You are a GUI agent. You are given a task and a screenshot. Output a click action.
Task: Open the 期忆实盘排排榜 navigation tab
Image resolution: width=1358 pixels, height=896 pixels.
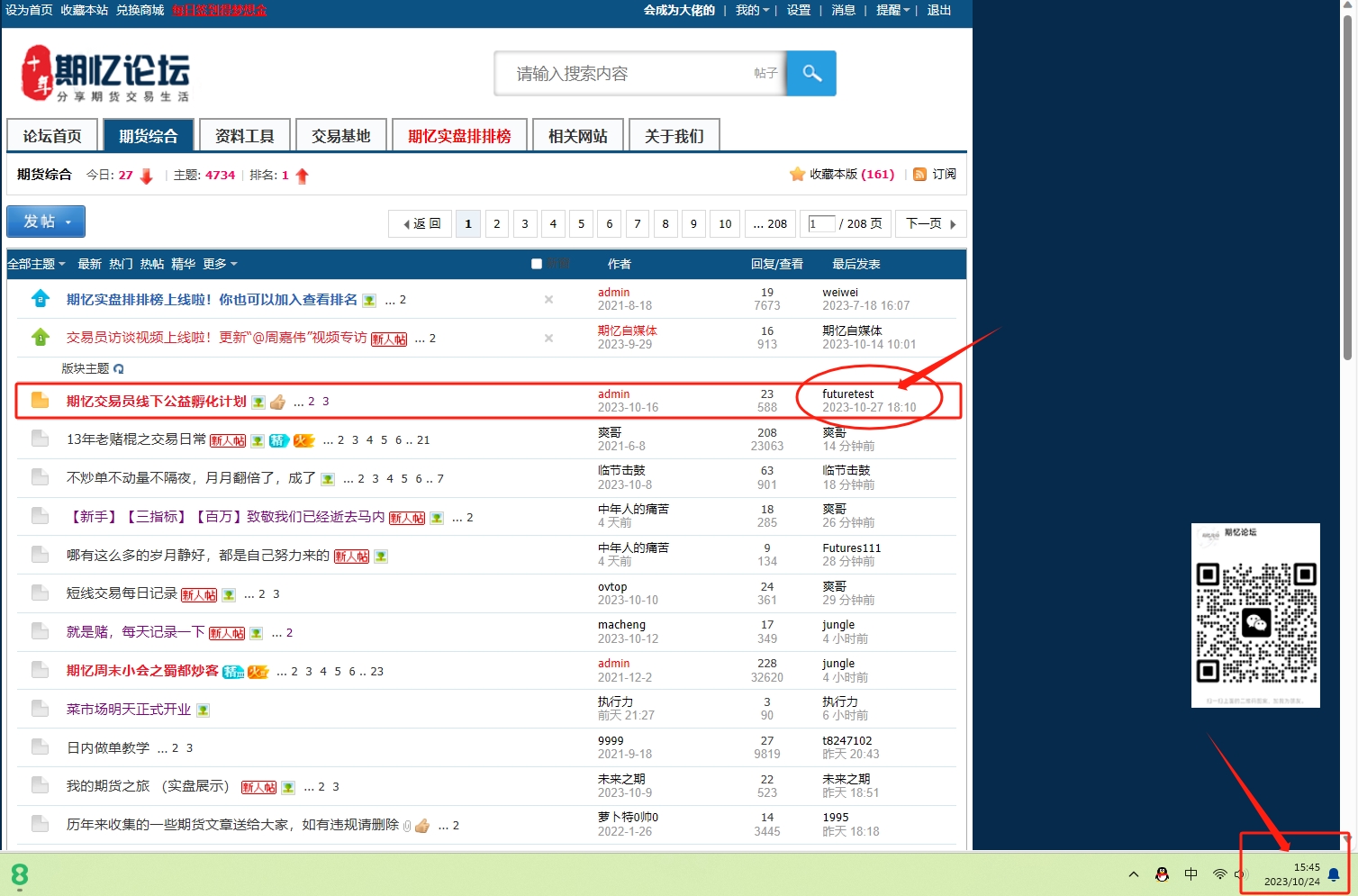(459, 136)
